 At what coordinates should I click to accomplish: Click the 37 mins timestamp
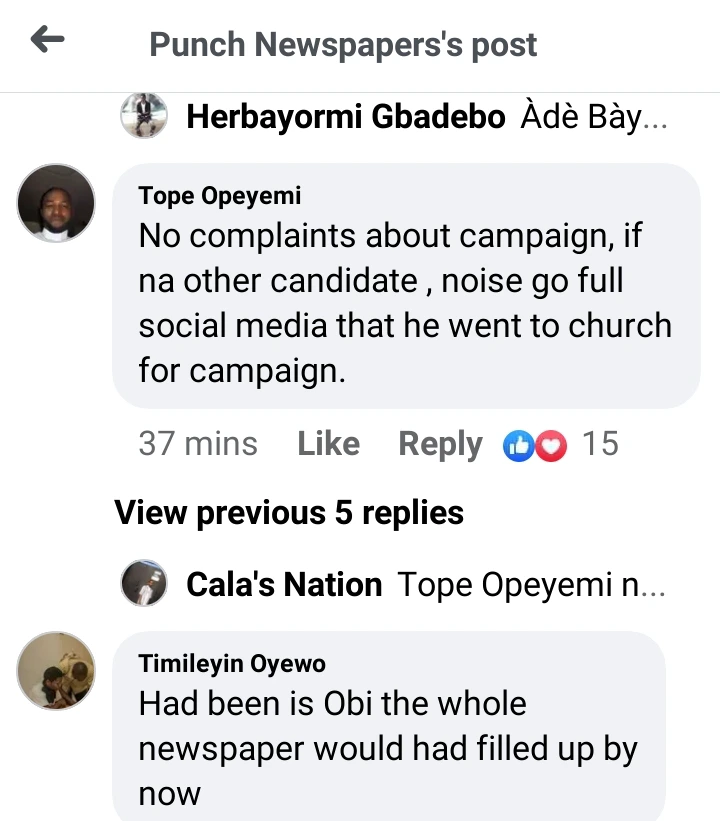click(198, 444)
